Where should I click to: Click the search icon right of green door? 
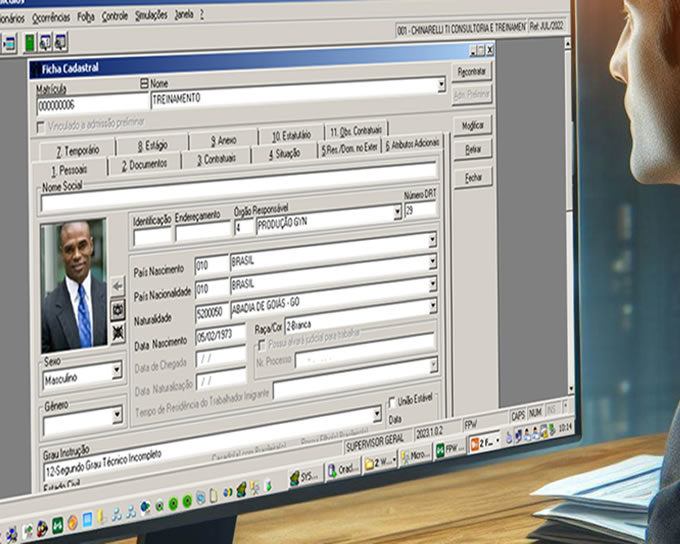45,43
